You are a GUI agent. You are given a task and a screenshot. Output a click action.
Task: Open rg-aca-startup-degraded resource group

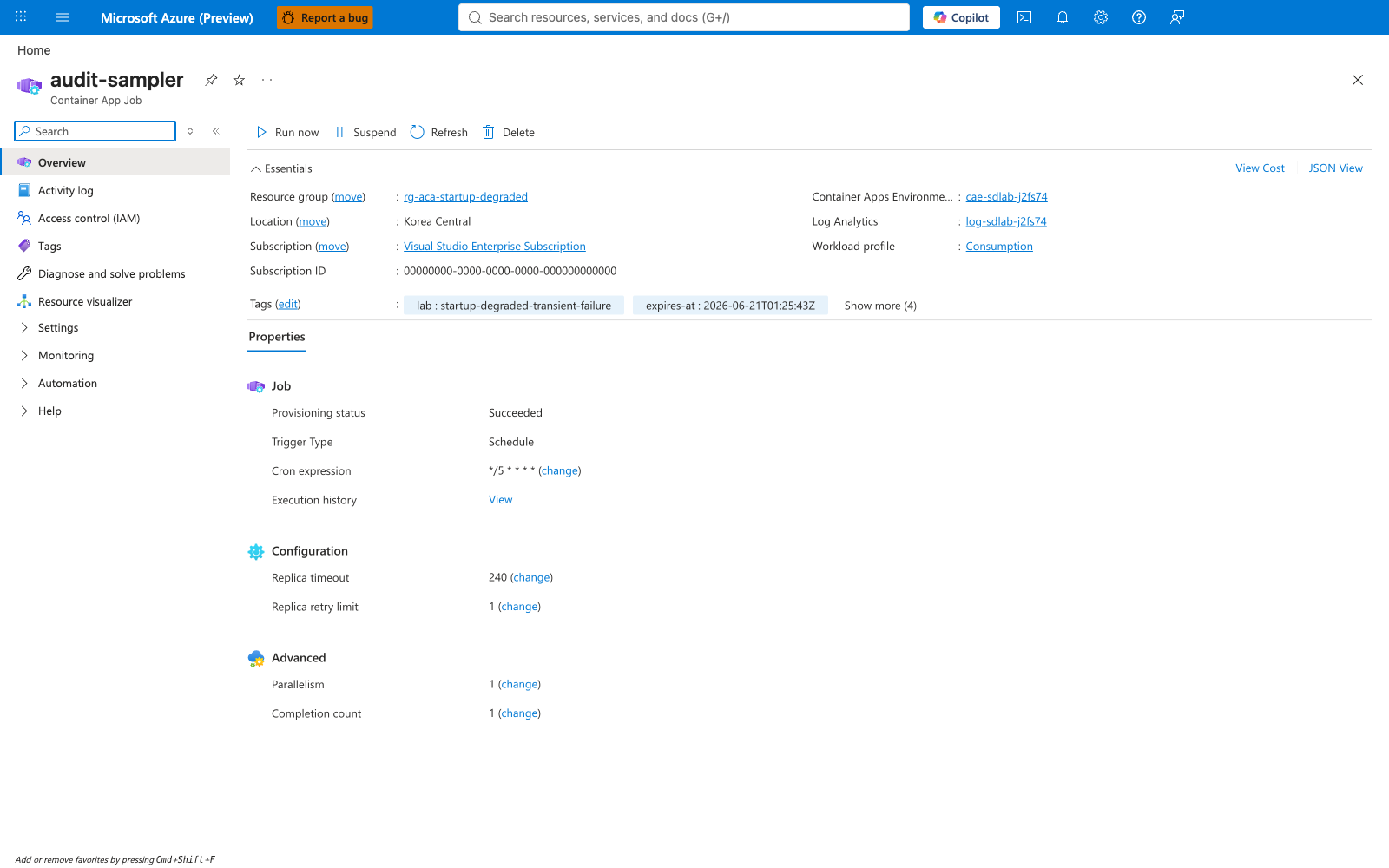click(x=465, y=197)
